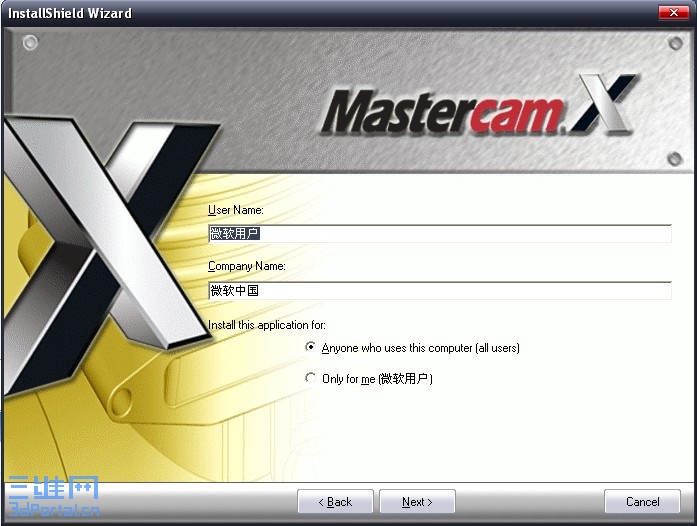The image size is (697, 526).
Task: Close the InstallShield Wizard window
Action: pyautogui.click(x=673, y=12)
